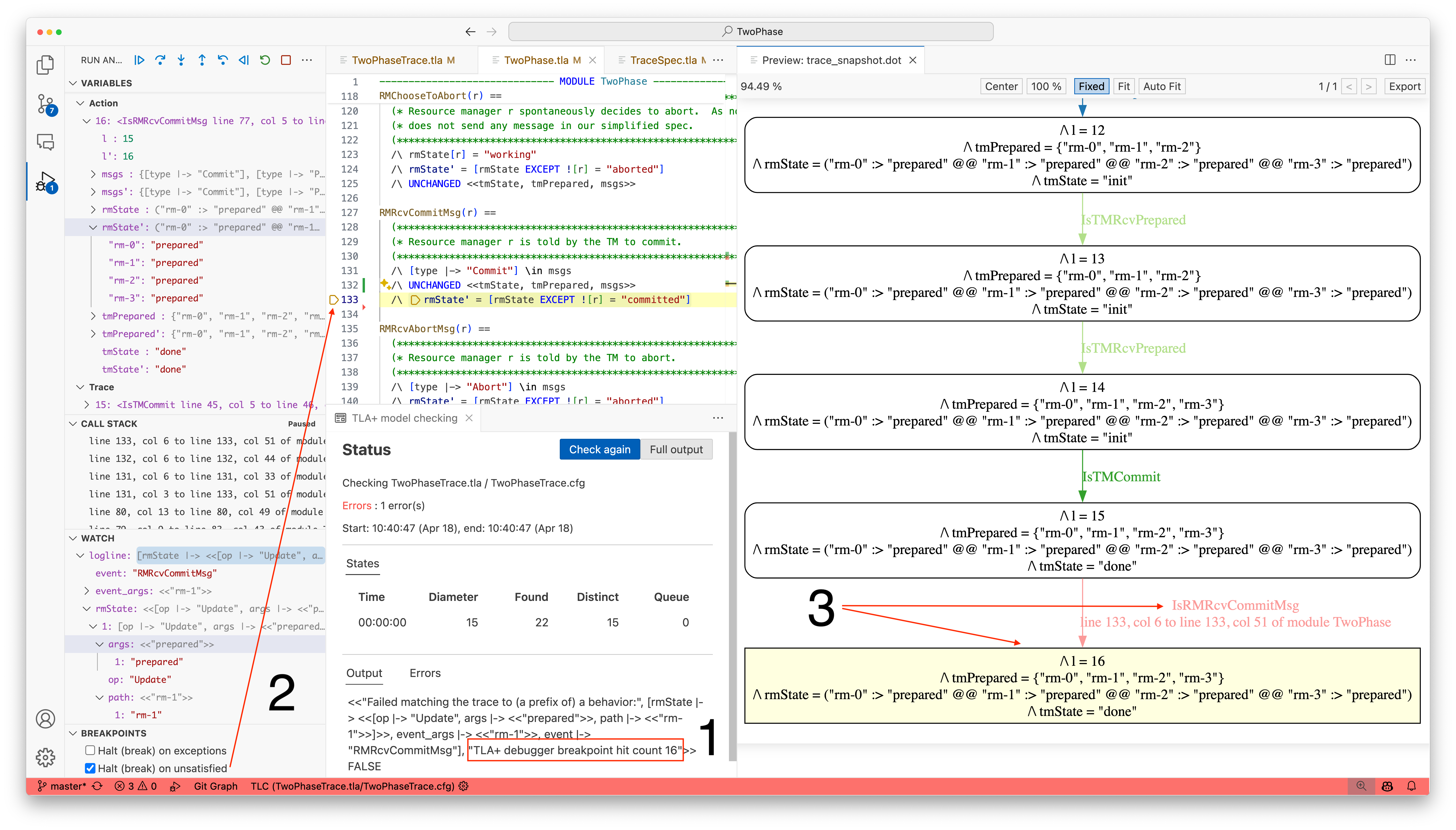Viewport: 1456px width, 830px height.
Task: Click the red Stop debug button
Action: pos(286,60)
